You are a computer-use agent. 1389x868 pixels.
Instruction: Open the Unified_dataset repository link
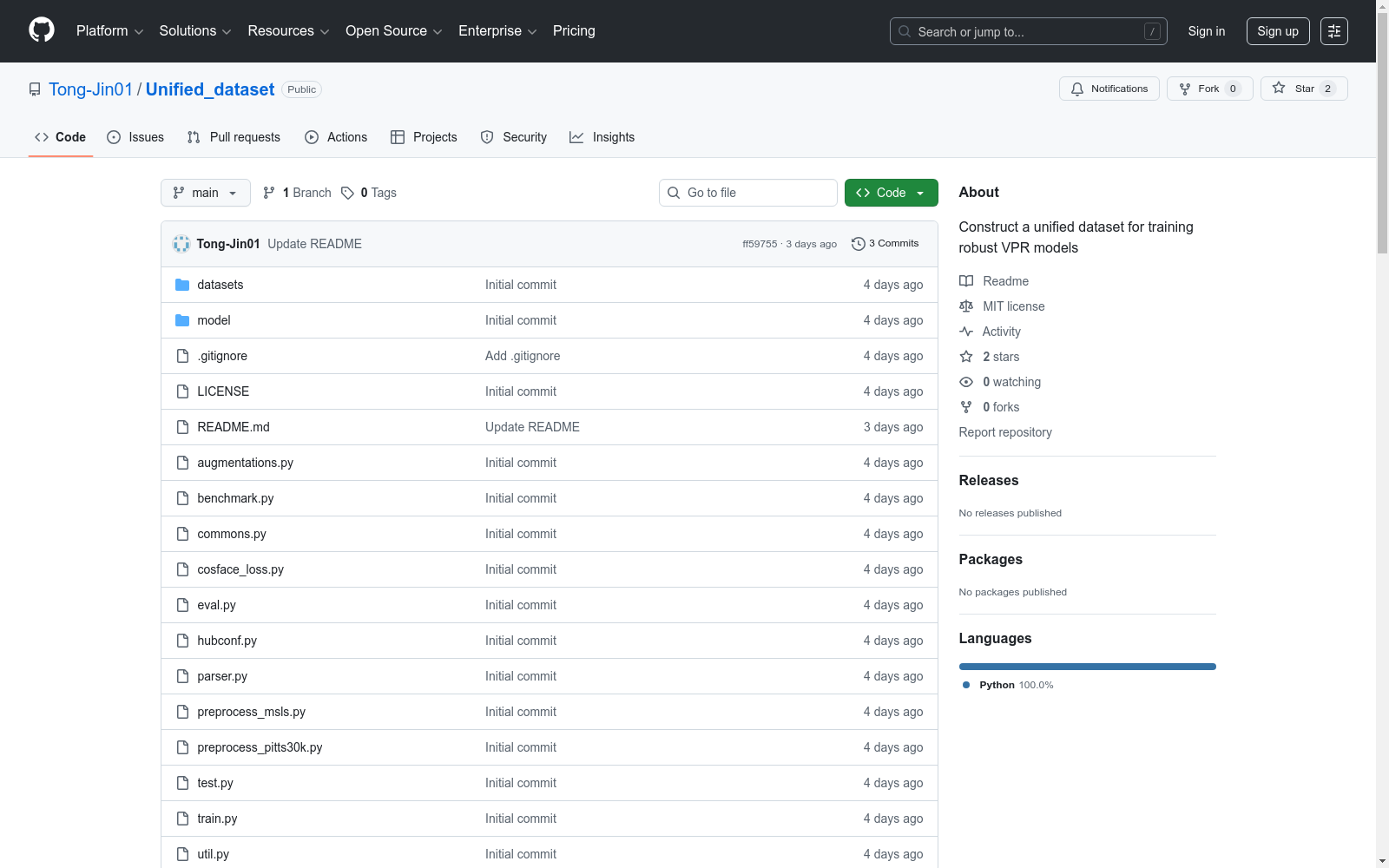(x=210, y=89)
